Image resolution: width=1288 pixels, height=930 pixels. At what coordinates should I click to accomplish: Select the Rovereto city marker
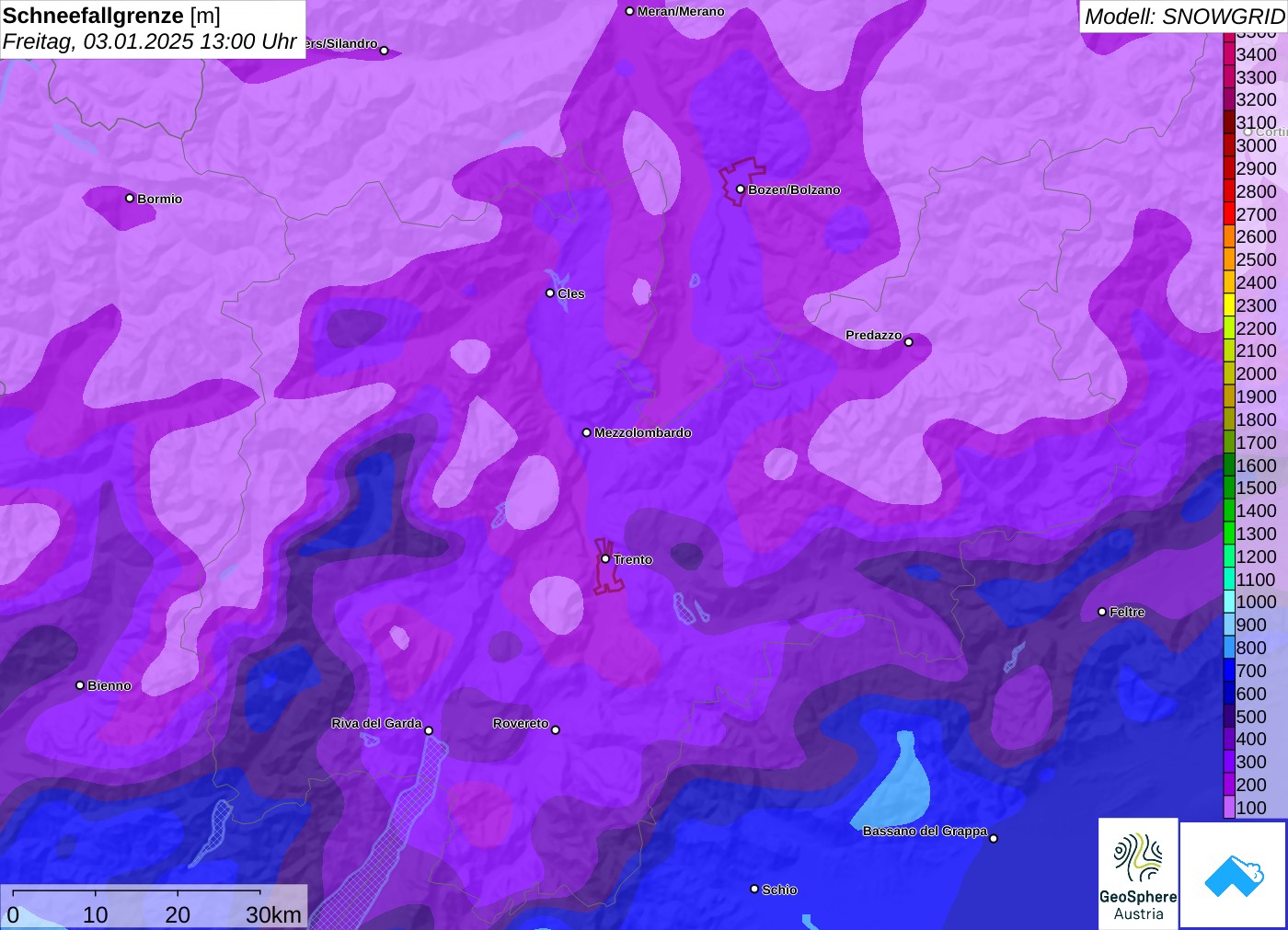click(x=555, y=730)
